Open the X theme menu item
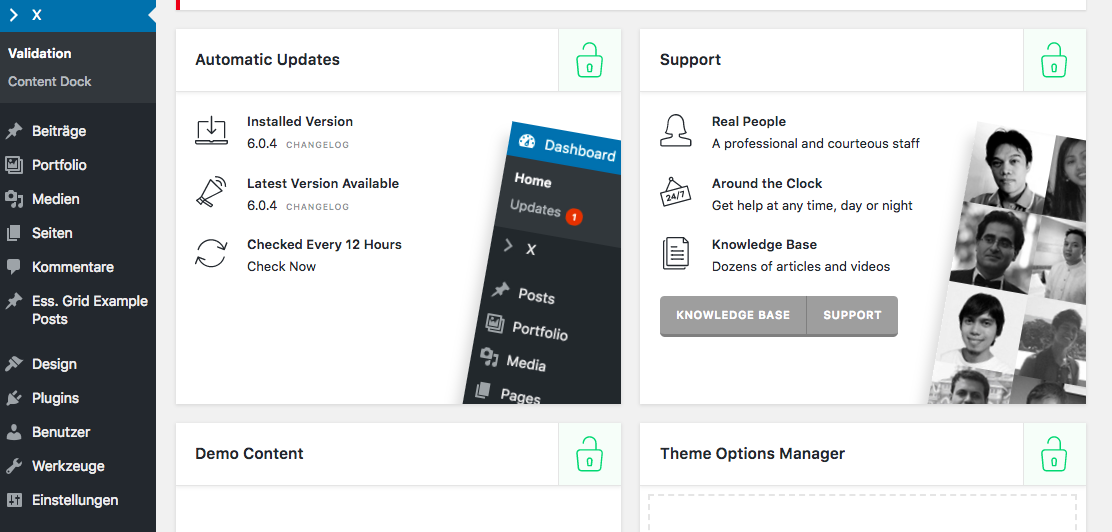This screenshot has height=532, width=1112. pos(37,15)
